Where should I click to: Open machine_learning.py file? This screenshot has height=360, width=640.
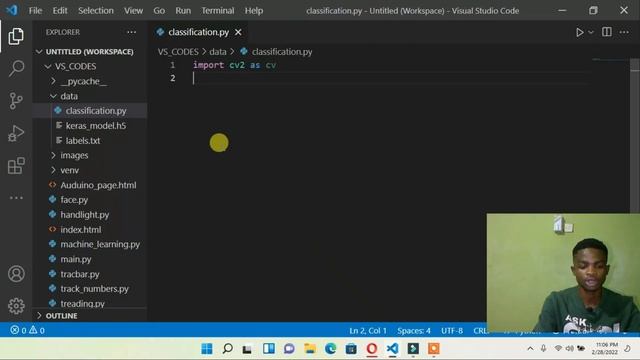click(x=89, y=244)
